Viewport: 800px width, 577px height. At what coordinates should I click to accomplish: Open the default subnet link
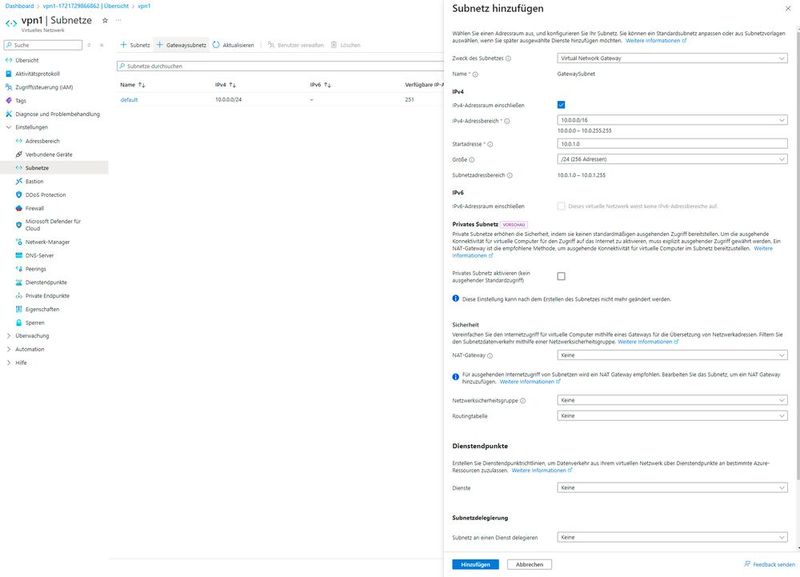tap(130, 102)
